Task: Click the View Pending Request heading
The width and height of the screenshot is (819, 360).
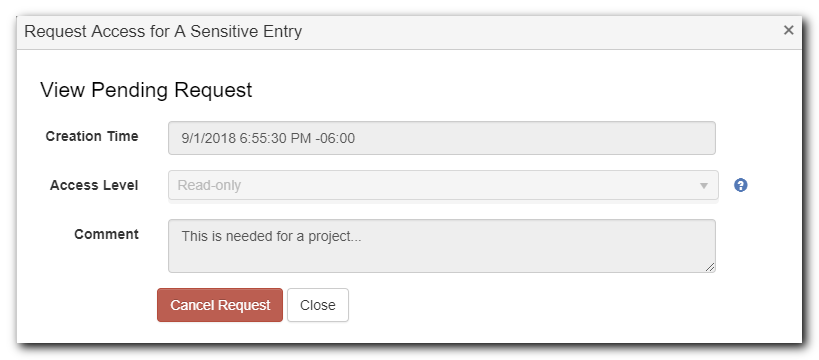Action: click(x=146, y=90)
